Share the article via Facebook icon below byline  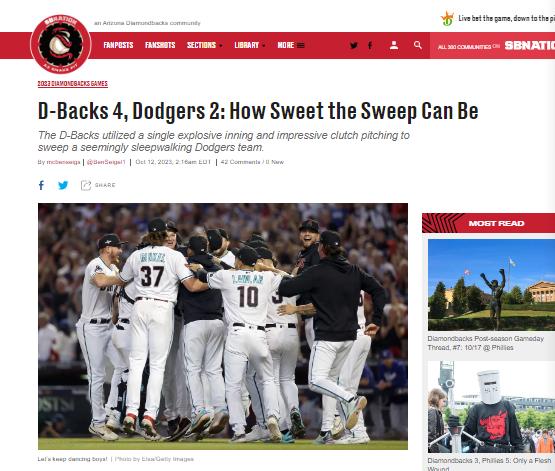point(41,185)
